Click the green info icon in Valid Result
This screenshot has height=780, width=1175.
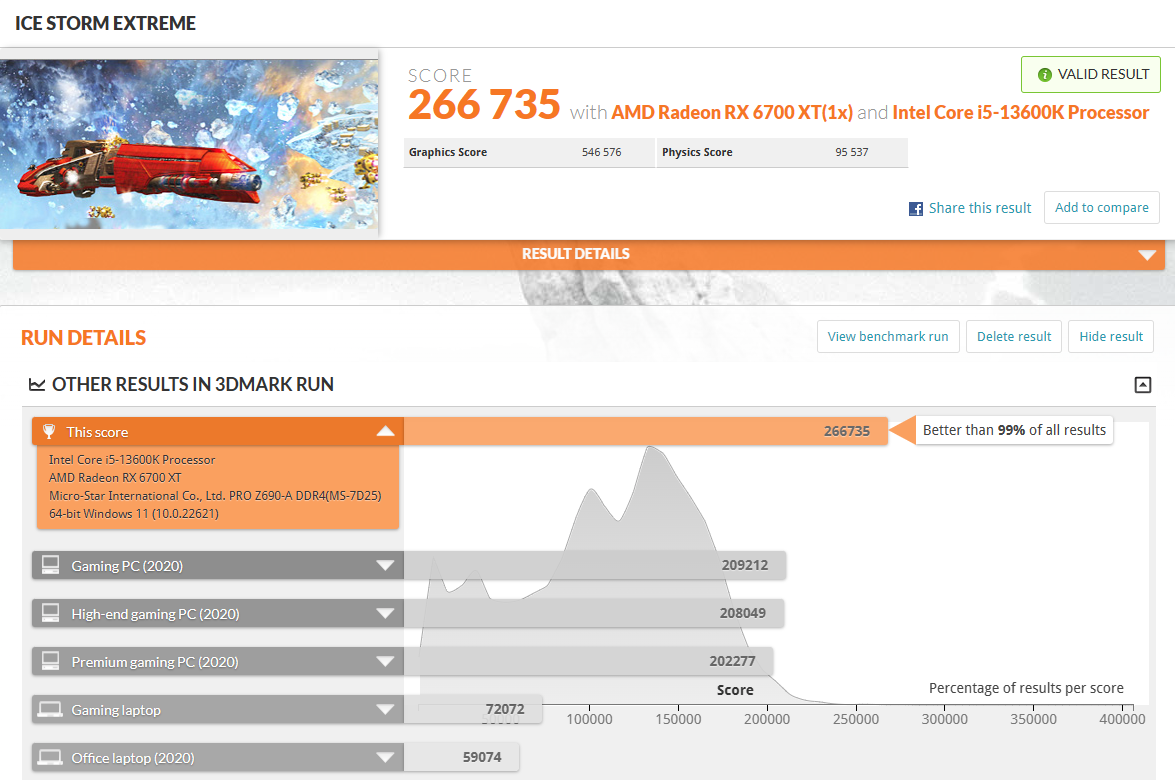1045,75
